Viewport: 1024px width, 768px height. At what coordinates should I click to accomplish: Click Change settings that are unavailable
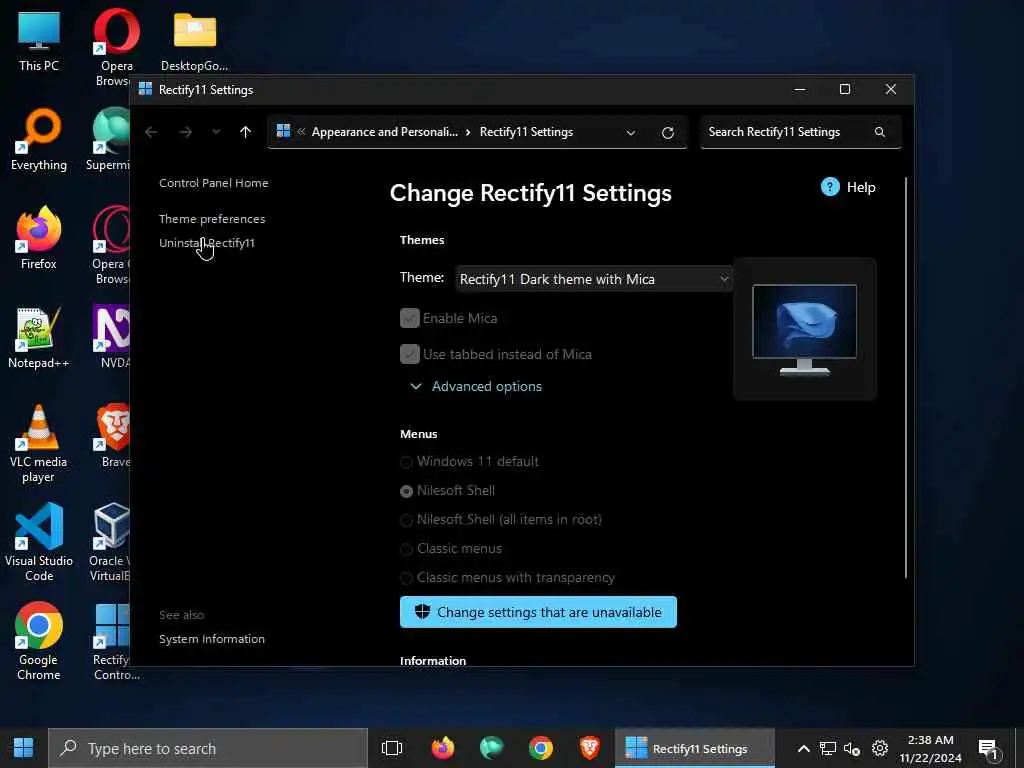pos(538,612)
